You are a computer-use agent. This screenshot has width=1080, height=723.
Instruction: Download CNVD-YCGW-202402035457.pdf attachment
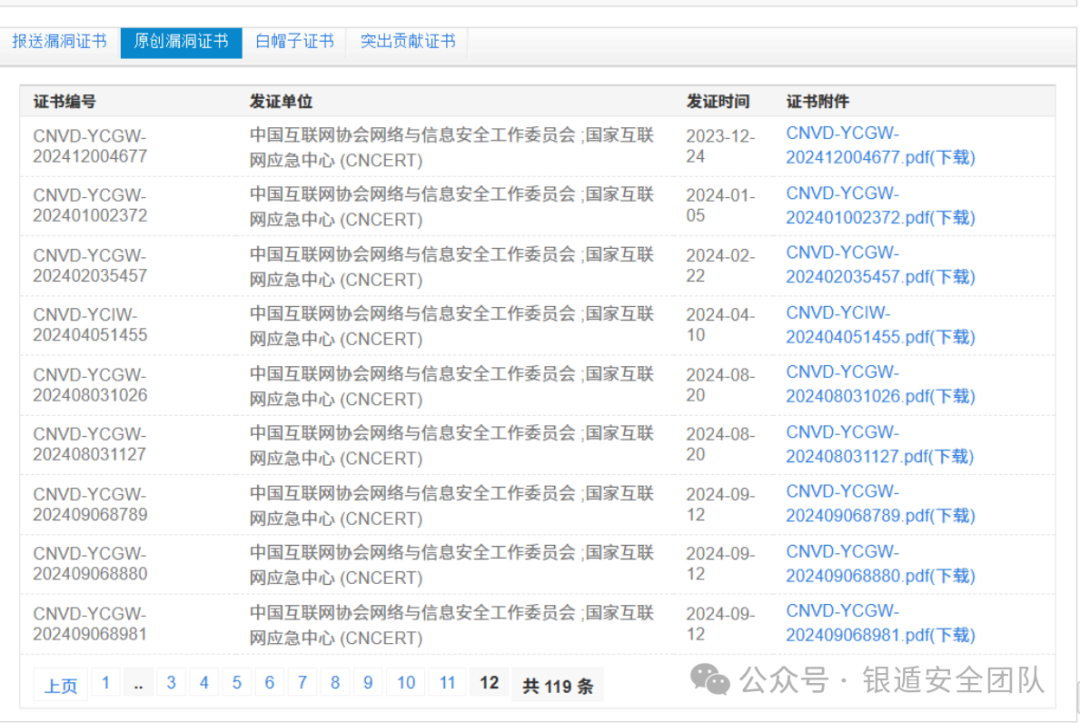pyautogui.click(x=880, y=264)
